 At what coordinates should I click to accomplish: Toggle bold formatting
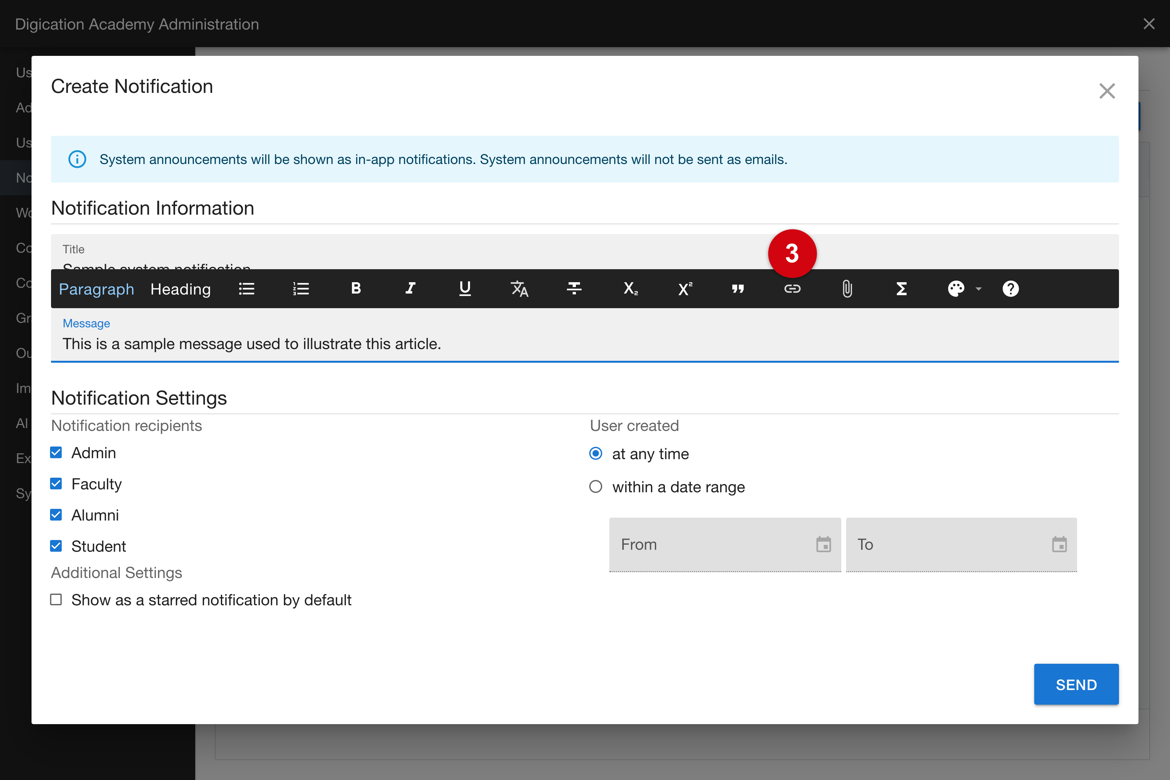pyautogui.click(x=356, y=289)
